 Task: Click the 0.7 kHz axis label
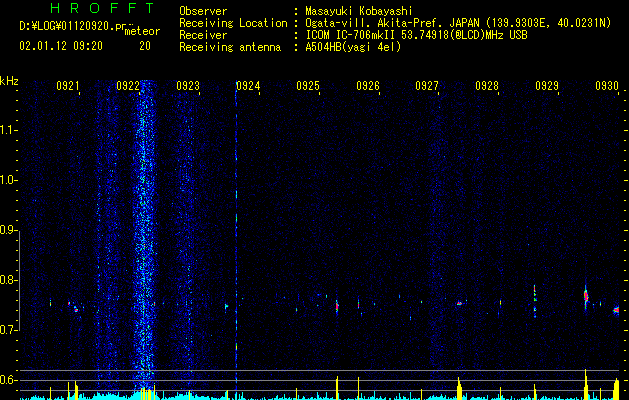click(x=9, y=330)
